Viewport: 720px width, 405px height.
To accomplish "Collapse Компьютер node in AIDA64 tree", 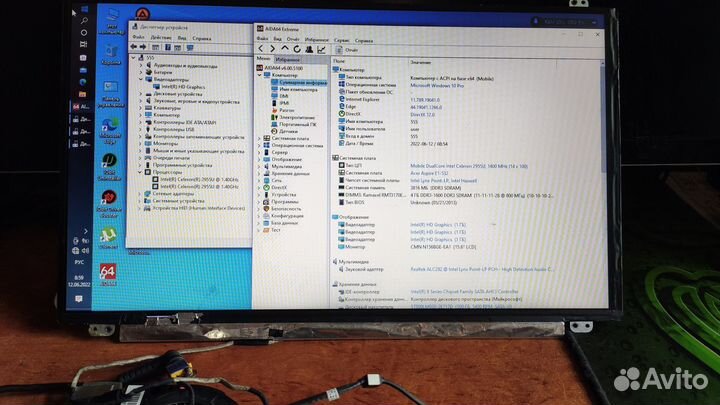I will coord(260,75).
